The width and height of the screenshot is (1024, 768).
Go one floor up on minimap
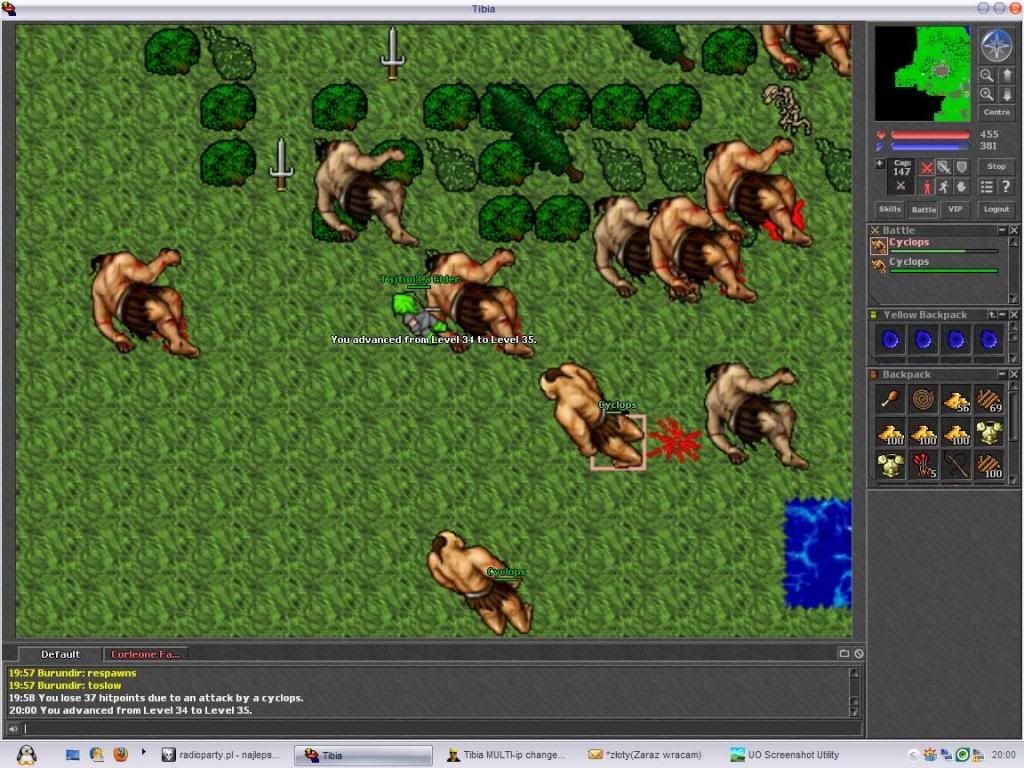coord(1007,76)
